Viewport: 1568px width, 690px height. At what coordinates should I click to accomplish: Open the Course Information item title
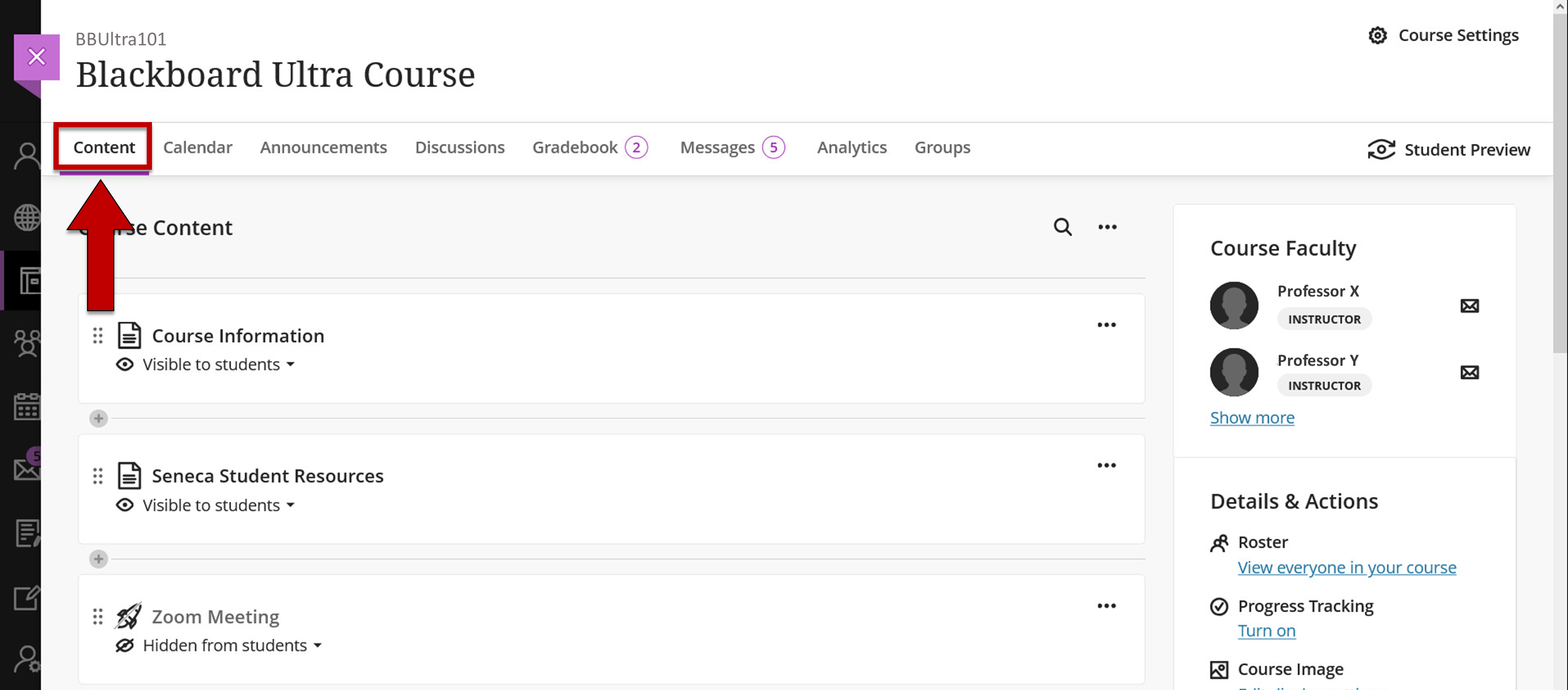click(x=238, y=335)
